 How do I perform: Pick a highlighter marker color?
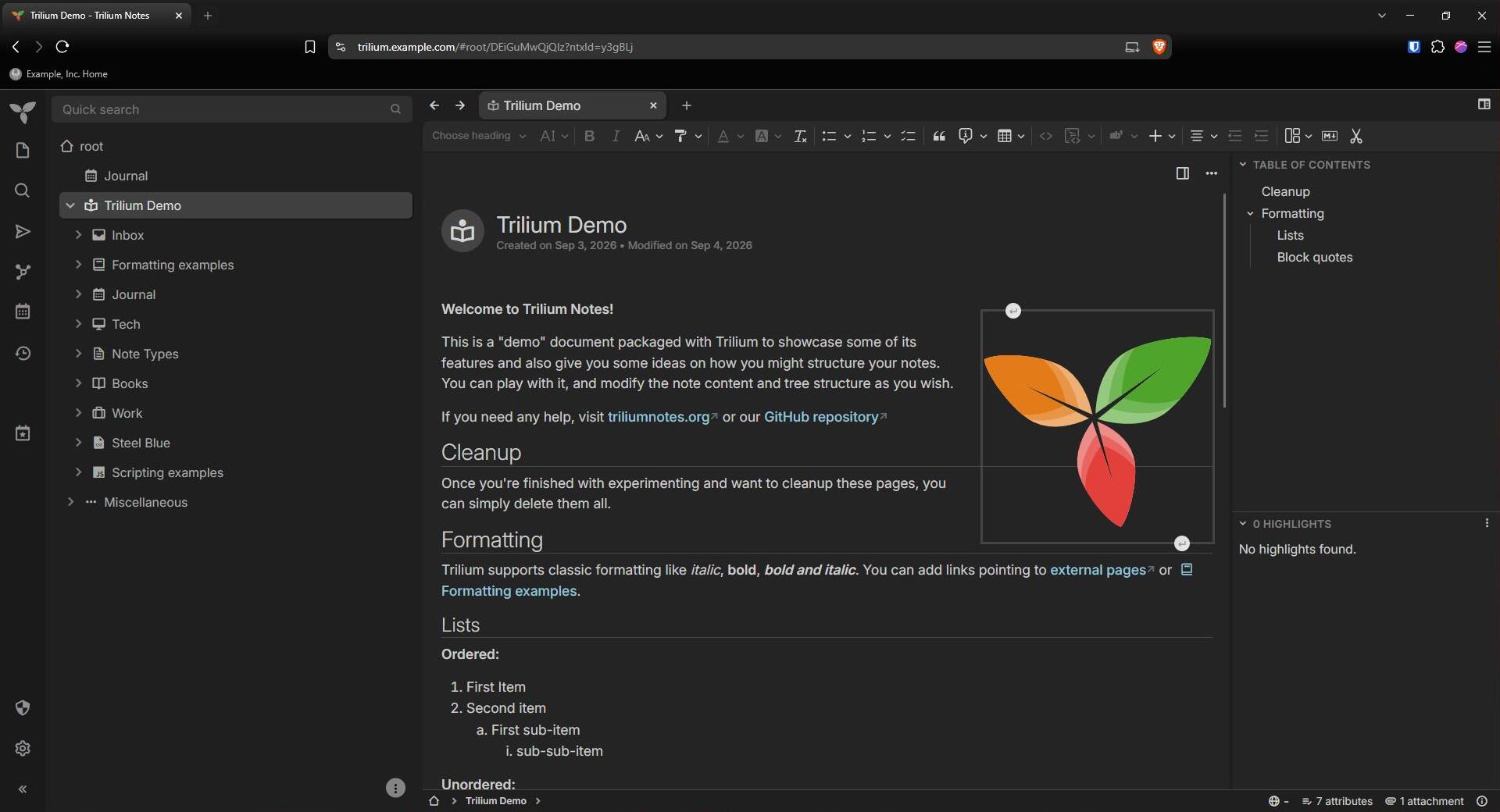(687, 136)
